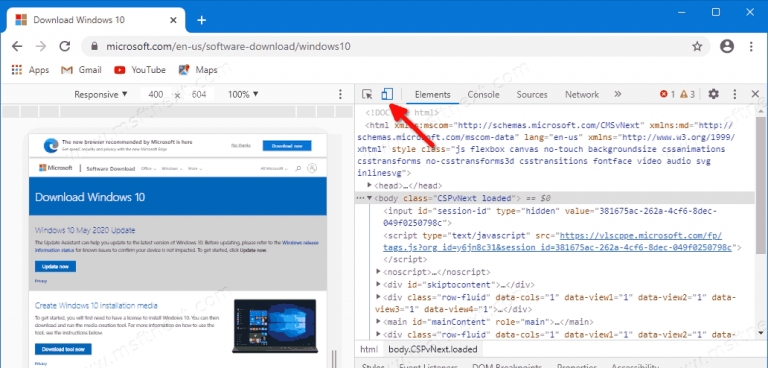Activate the inspect element picker icon
The width and height of the screenshot is (768, 368).
pyautogui.click(x=367, y=95)
